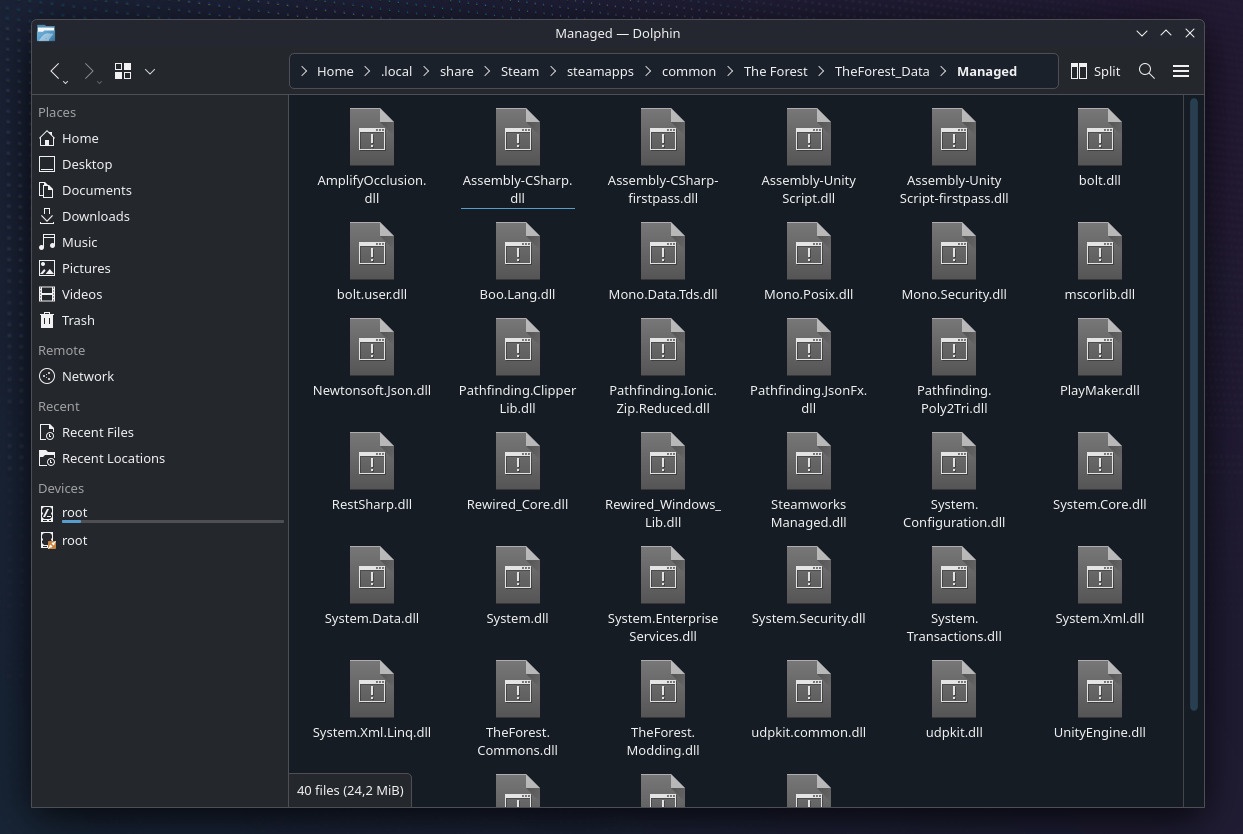Open Pictures in Places sidebar
This screenshot has height=834, width=1243.
160,268
